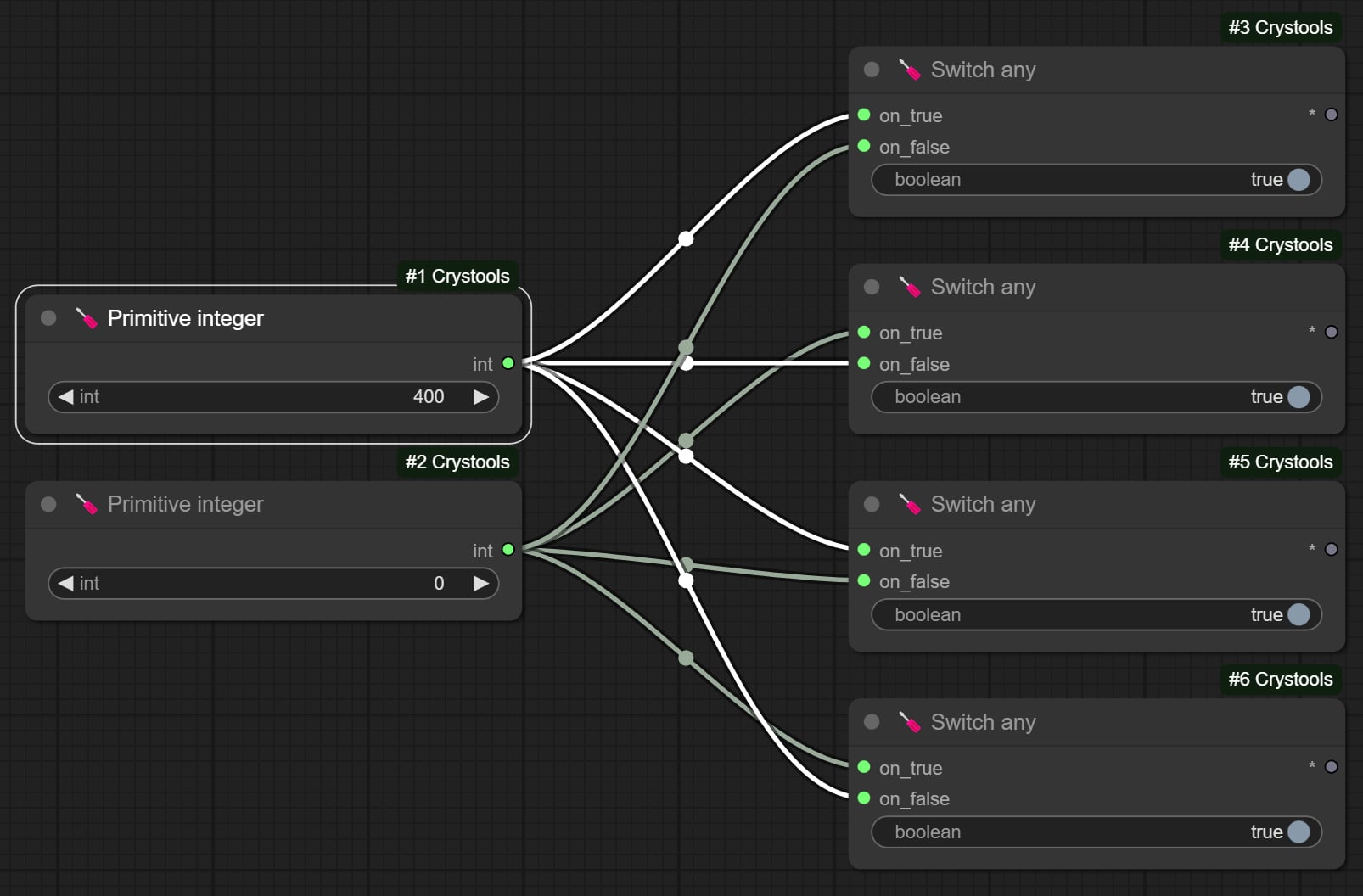Click the #1 Crystools badge
The height and width of the screenshot is (896, 1363).
[x=457, y=276]
